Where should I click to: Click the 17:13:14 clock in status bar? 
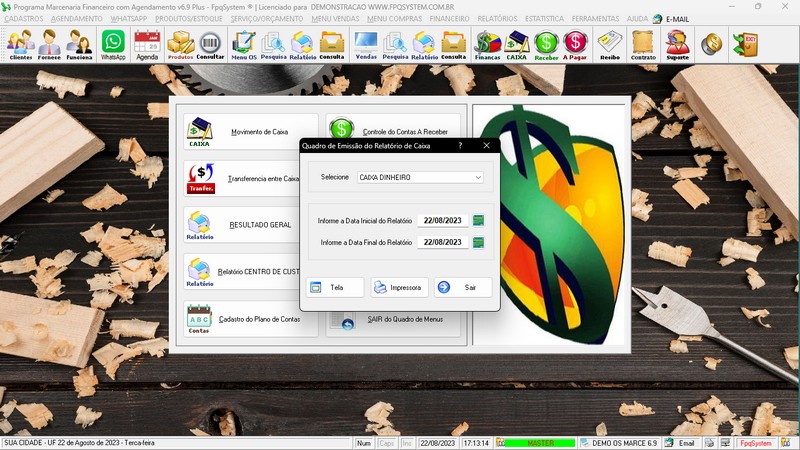pos(476,443)
